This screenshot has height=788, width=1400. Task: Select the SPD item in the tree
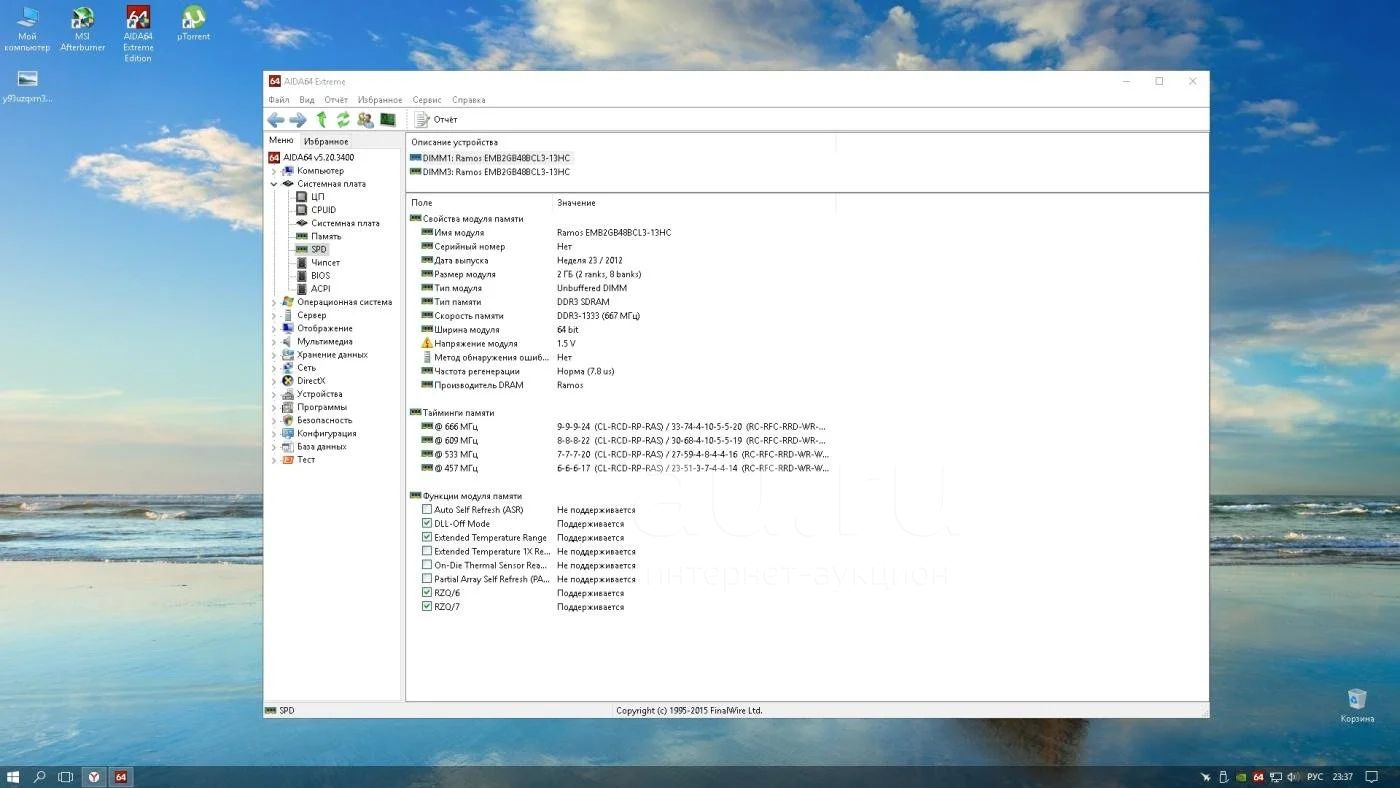click(x=318, y=249)
